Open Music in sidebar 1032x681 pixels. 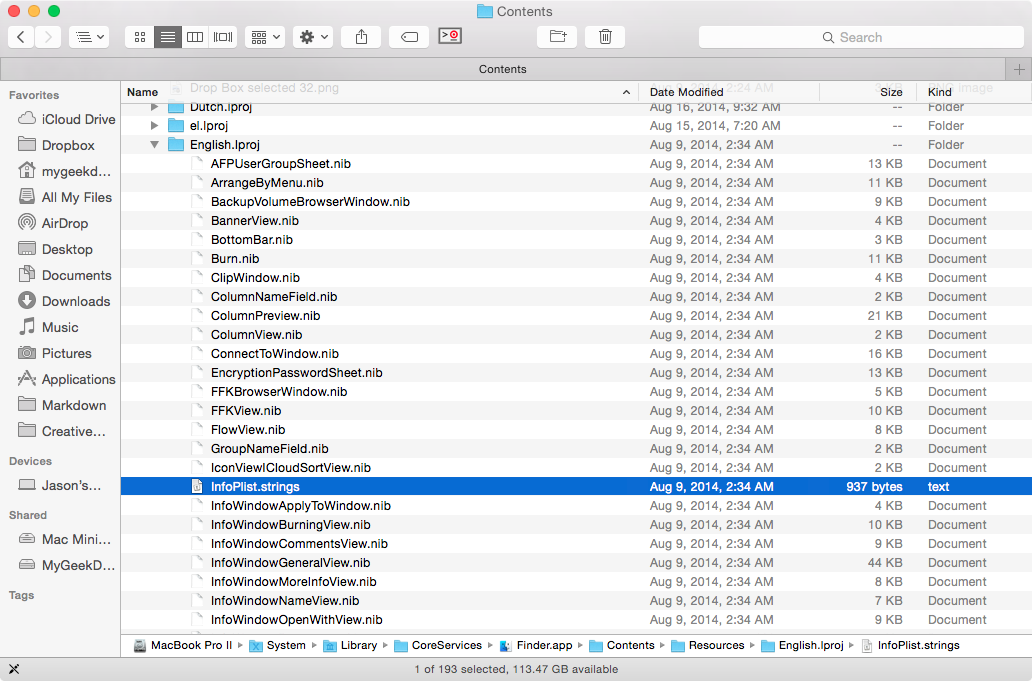coord(48,327)
